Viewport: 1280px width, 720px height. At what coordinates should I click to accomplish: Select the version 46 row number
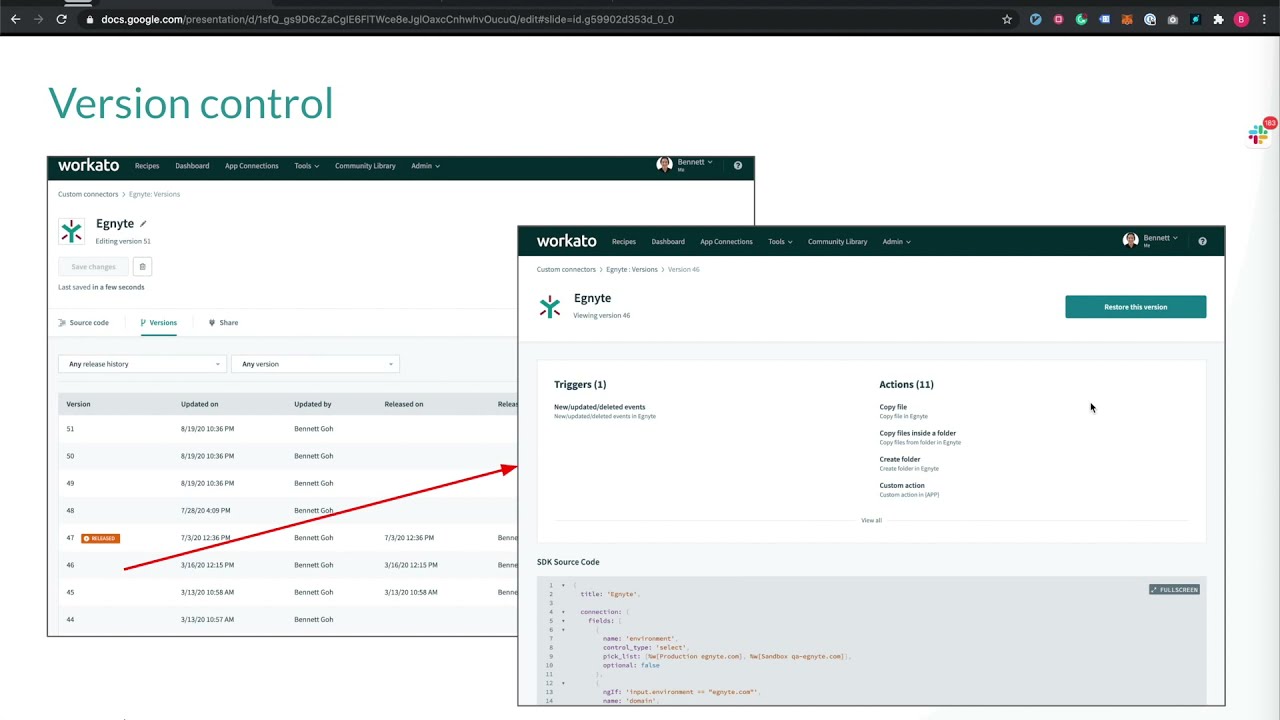70,565
